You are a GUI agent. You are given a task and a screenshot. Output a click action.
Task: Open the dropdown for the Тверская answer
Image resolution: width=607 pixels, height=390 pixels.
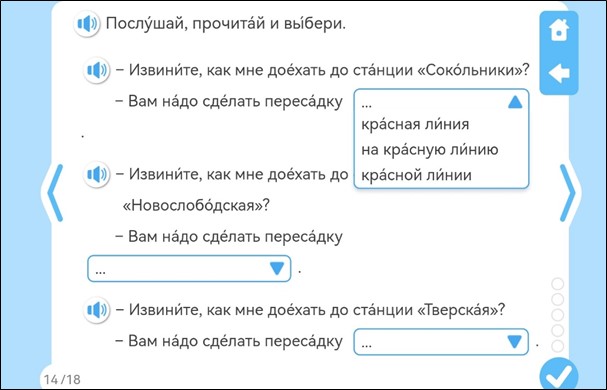(441, 342)
